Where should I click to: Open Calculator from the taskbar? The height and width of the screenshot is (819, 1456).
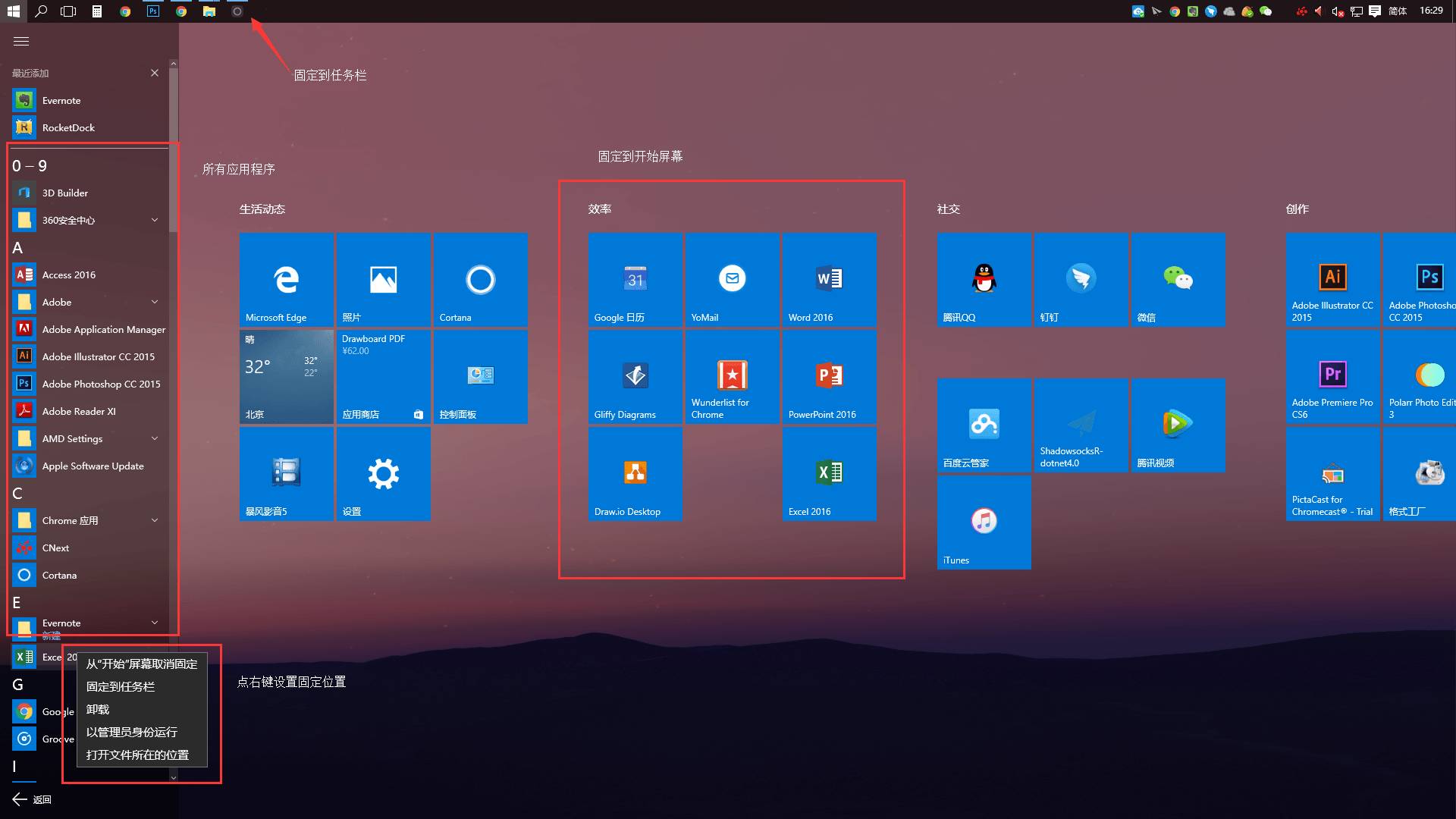click(97, 11)
